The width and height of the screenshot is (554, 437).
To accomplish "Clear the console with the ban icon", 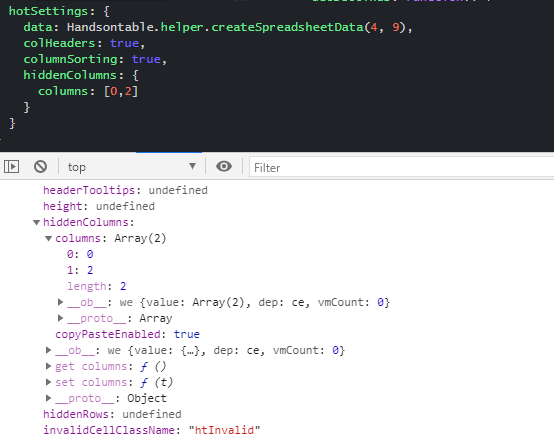I will [x=40, y=166].
